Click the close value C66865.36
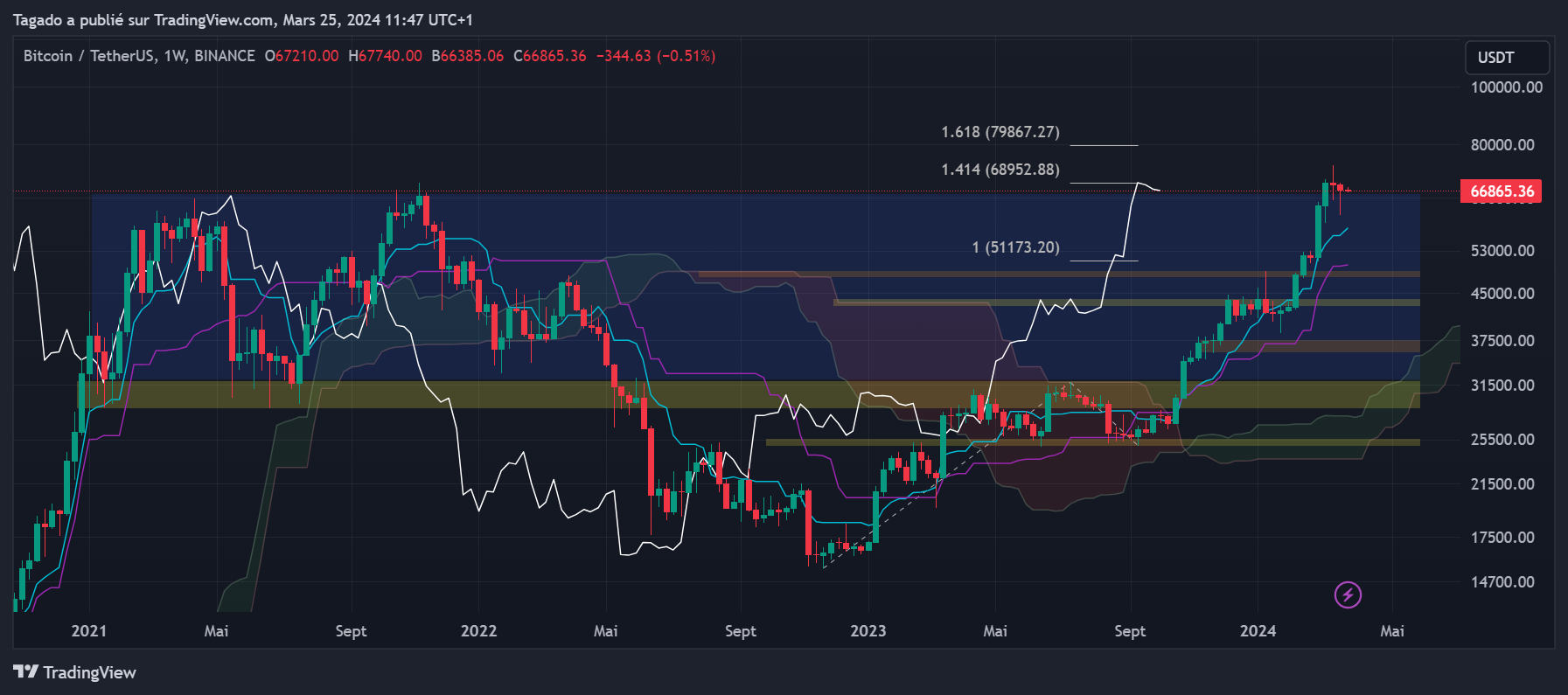Image resolution: width=1568 pixels, height=695 pixels. pos(550,56)
